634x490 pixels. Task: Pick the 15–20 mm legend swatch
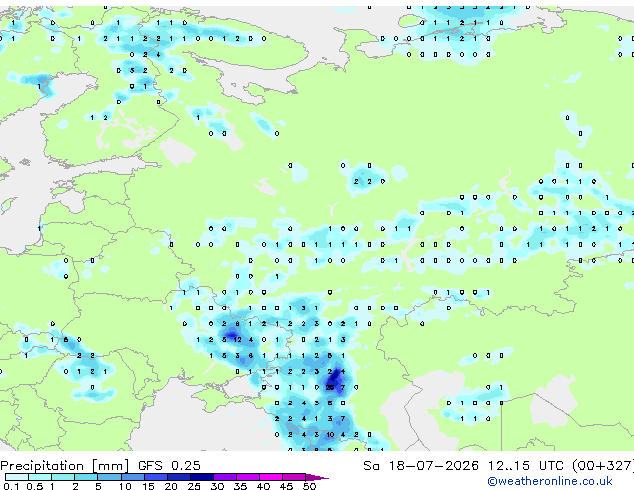155,477
